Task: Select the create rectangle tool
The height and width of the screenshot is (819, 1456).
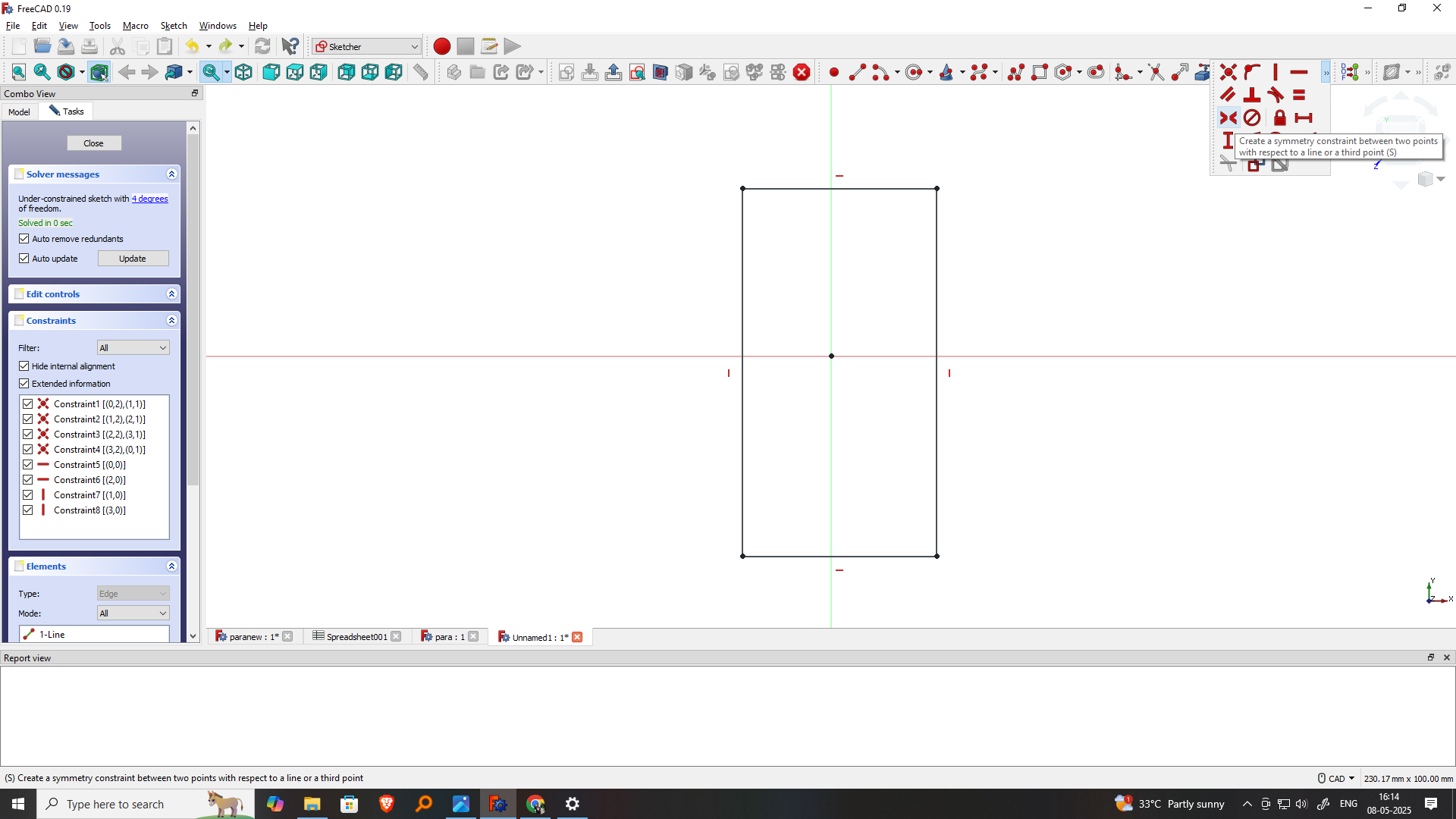Action: click(x=1040, y=72)
